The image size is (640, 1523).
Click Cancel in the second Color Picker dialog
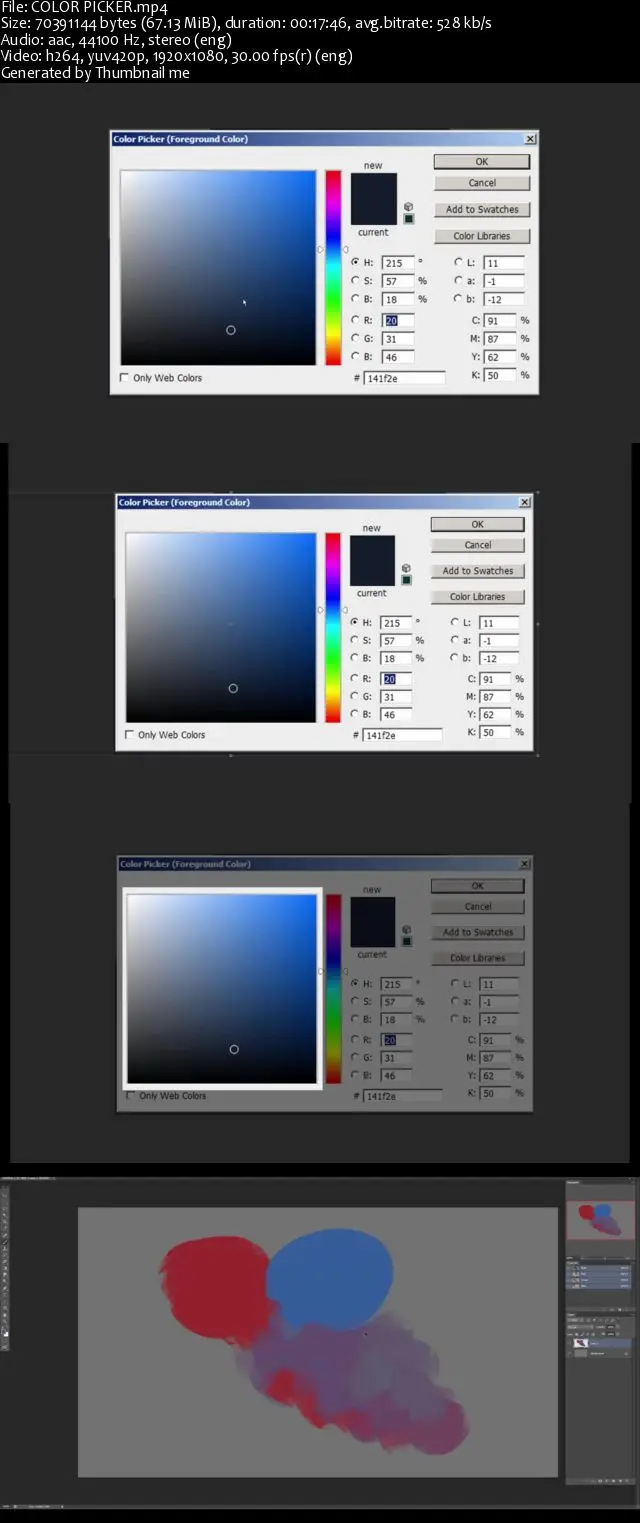click(477, 545)
